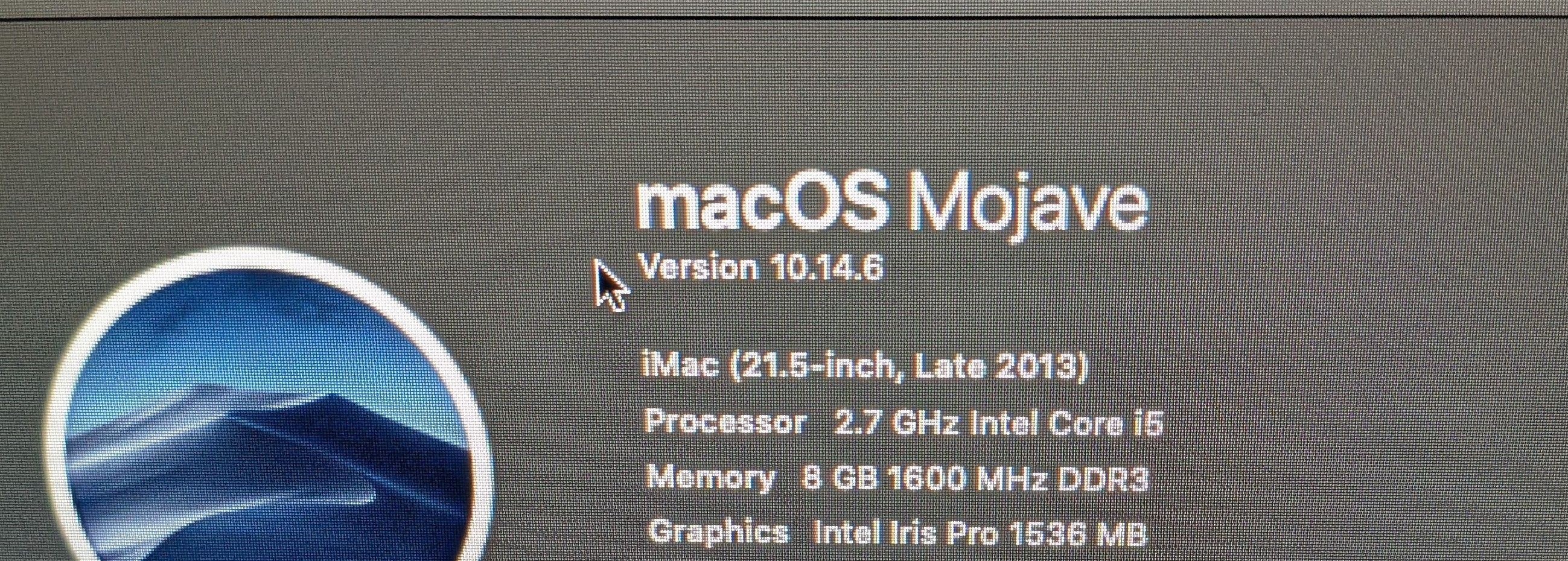Click the Processor label

pos(725,421)
